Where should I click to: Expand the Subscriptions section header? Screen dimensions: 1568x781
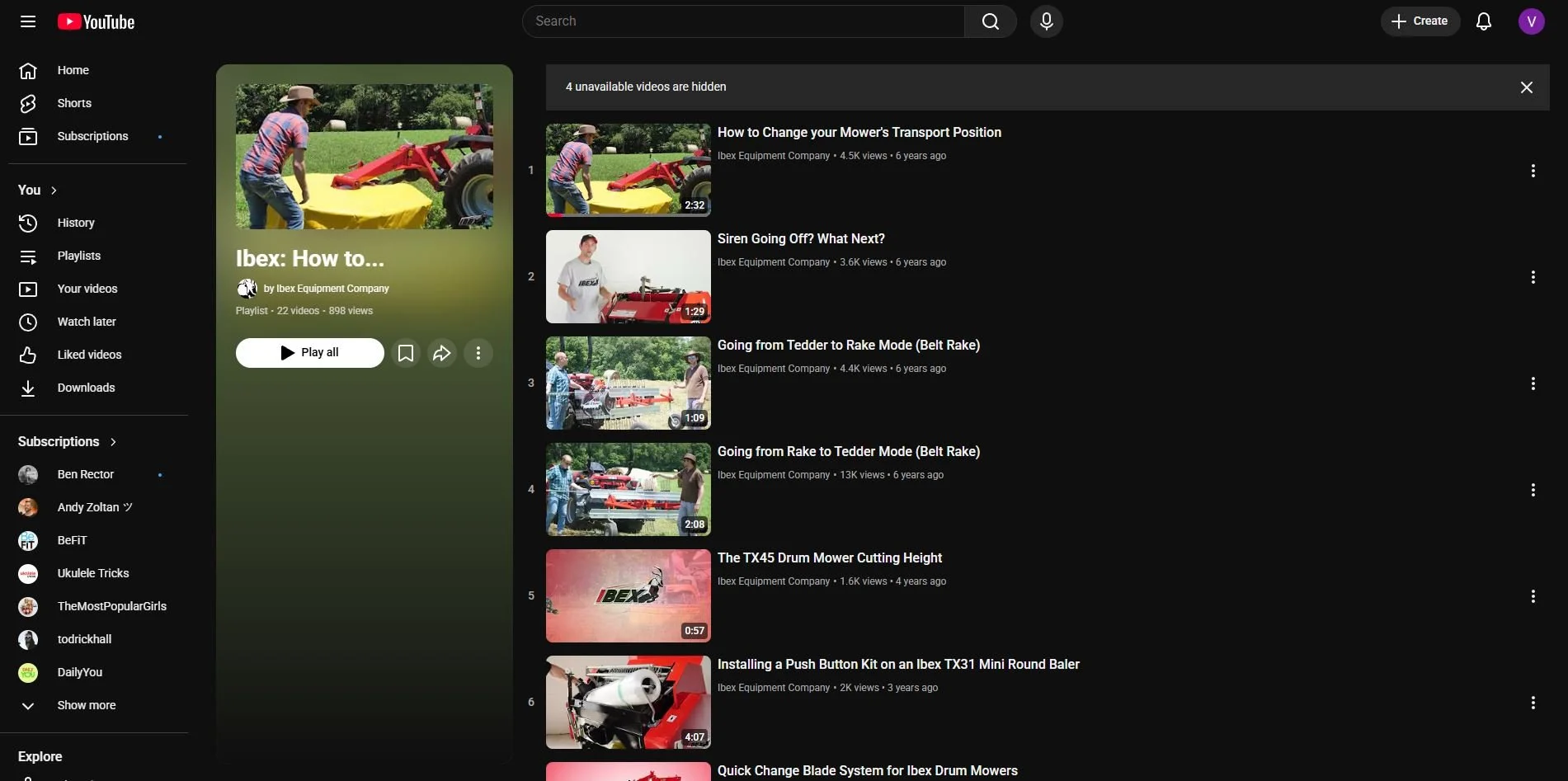click(68, 442)
